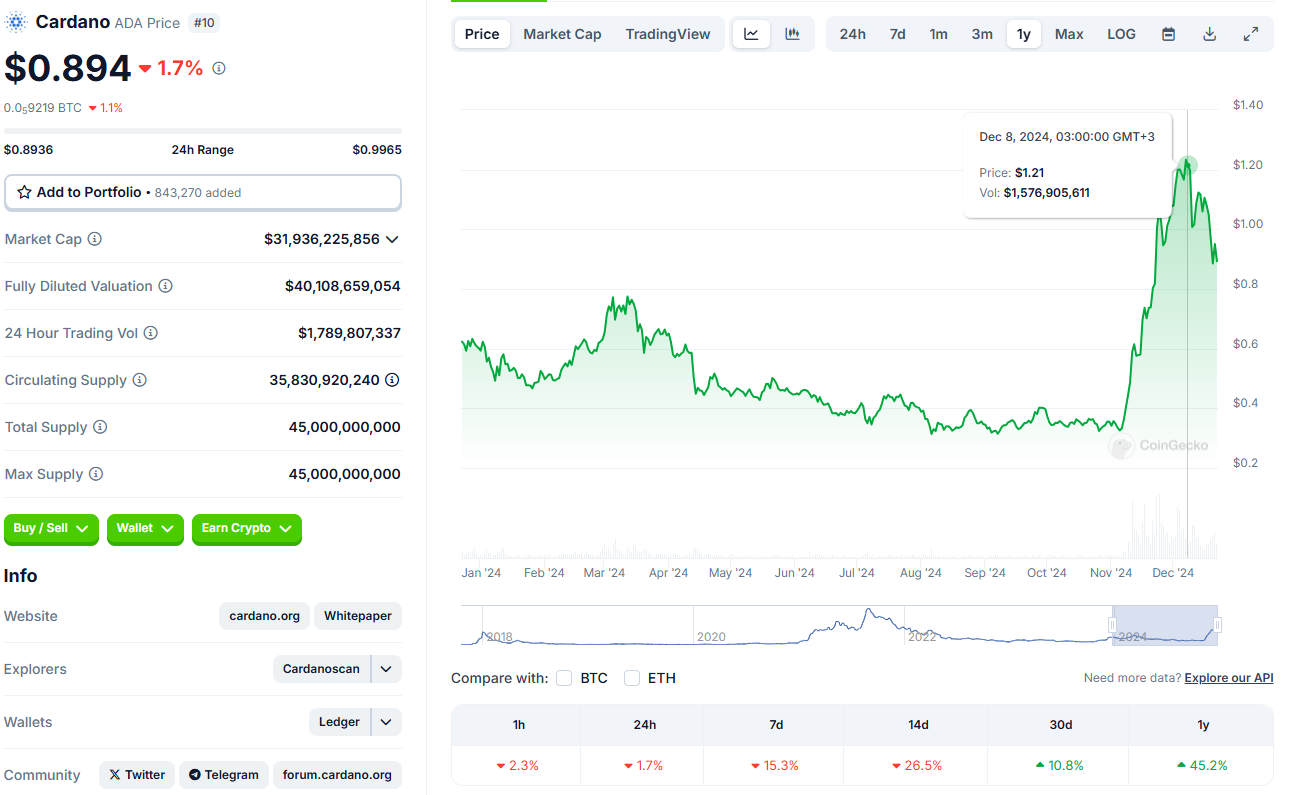Select the 1y time range

[x=1024, y=34]
